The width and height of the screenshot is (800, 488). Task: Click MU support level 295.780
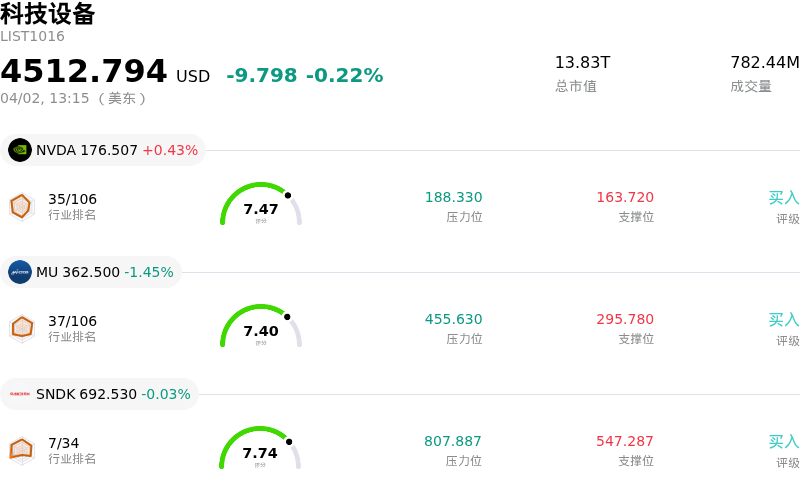coord(625,320)
